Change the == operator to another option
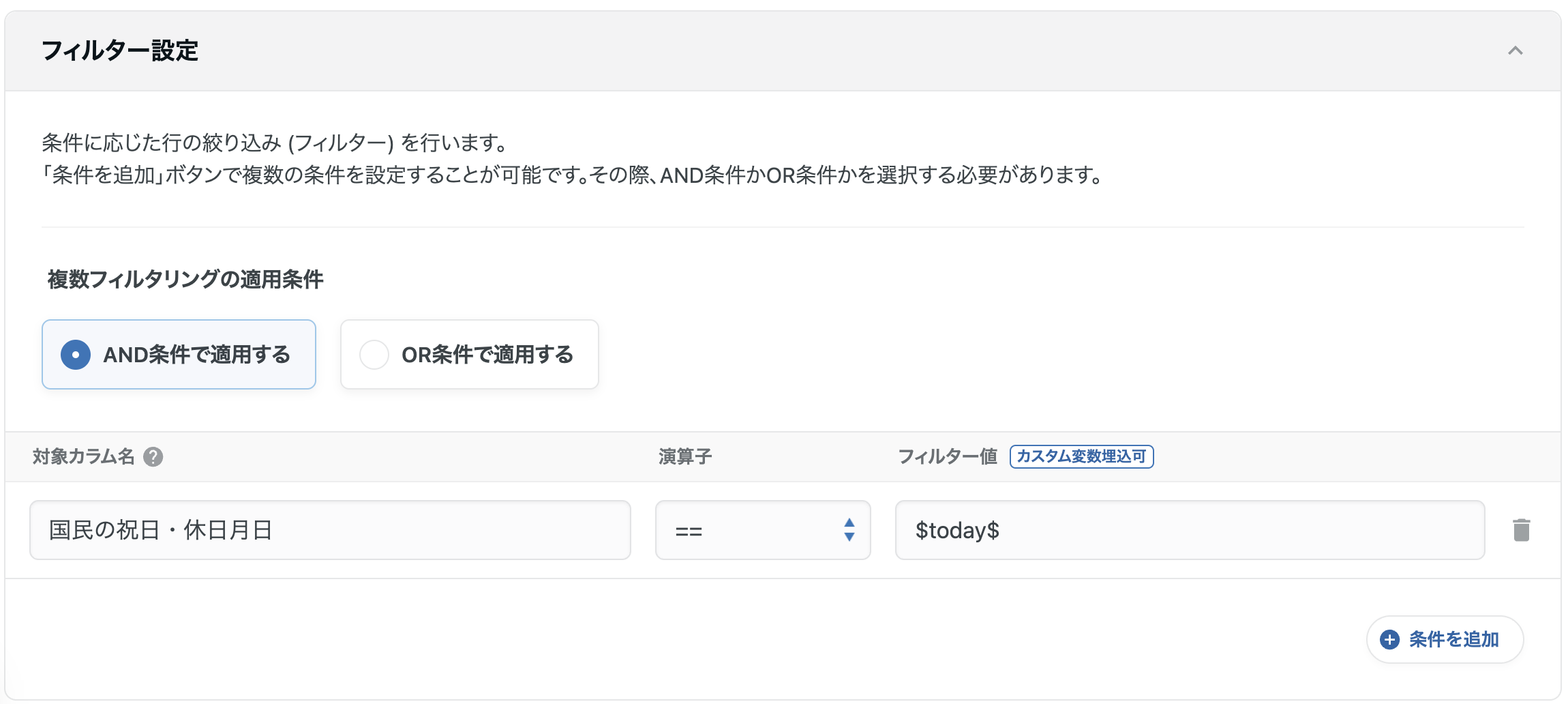The width and height of the screenshot is (1568, 704). 762,529
